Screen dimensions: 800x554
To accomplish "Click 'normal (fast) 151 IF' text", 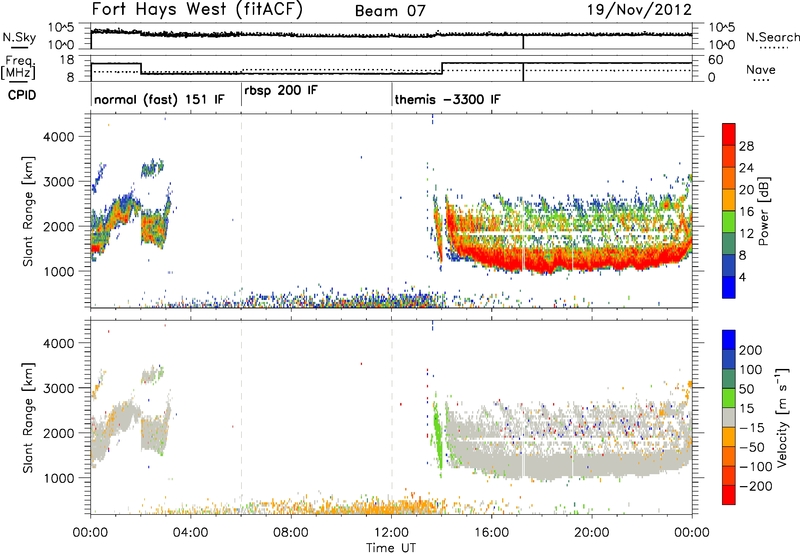I will 159,99.
